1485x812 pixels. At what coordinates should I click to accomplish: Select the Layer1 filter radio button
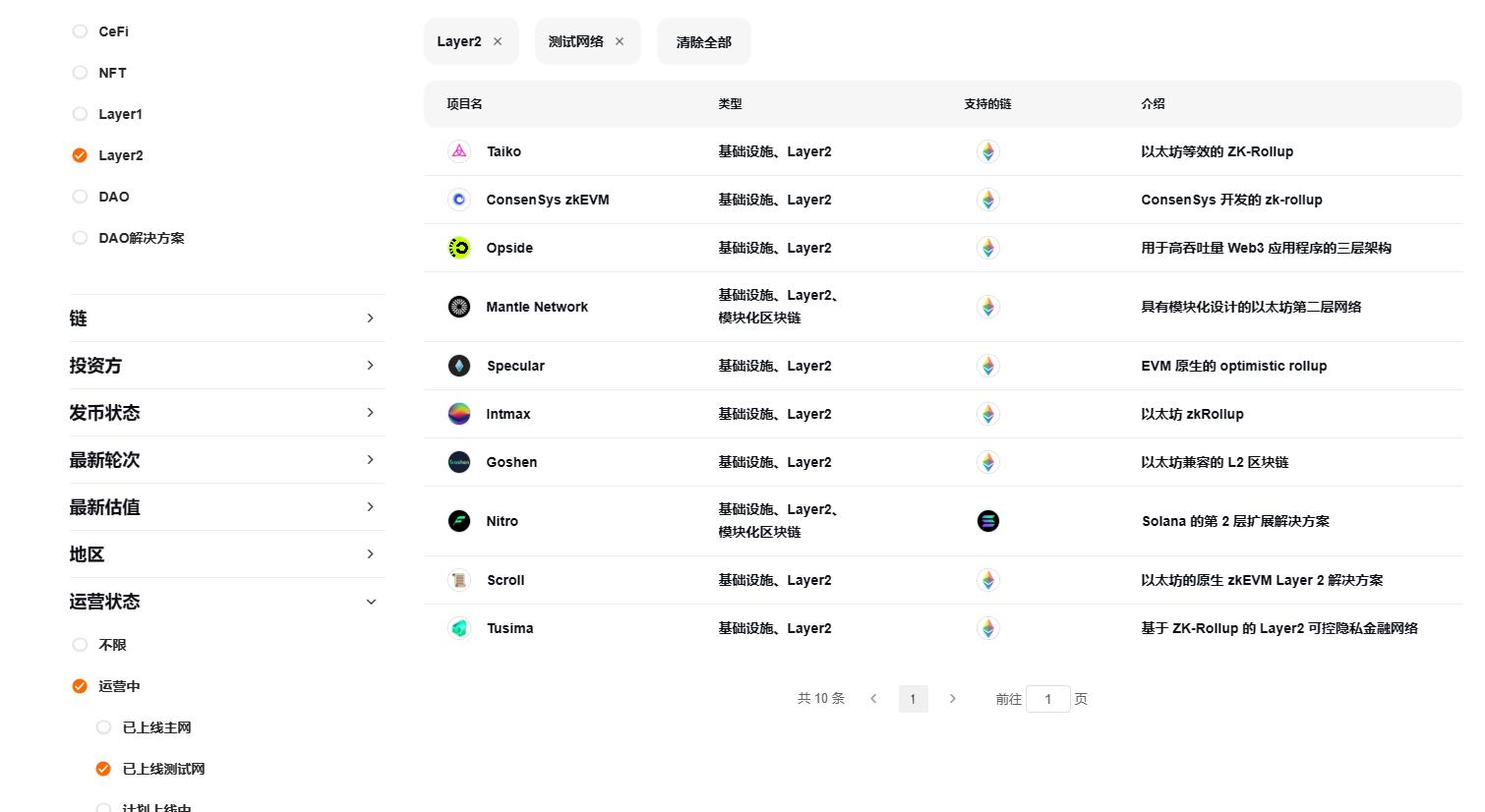click(x=80, y=113)
